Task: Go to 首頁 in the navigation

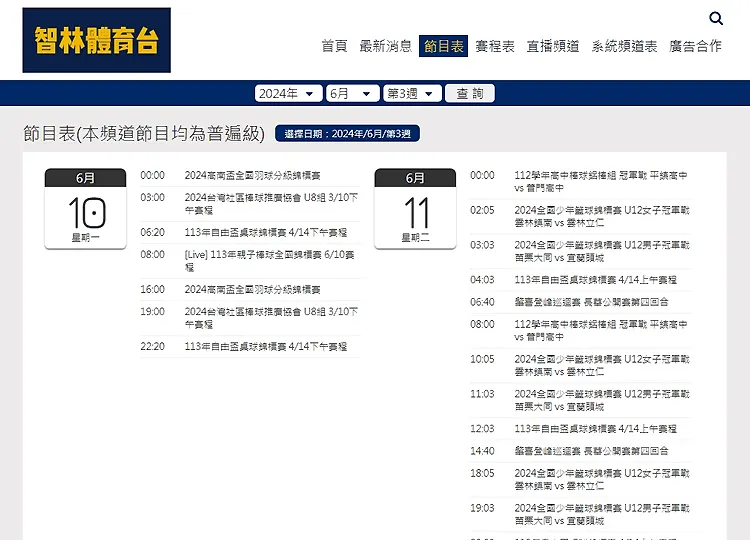Action: point(334,46)
